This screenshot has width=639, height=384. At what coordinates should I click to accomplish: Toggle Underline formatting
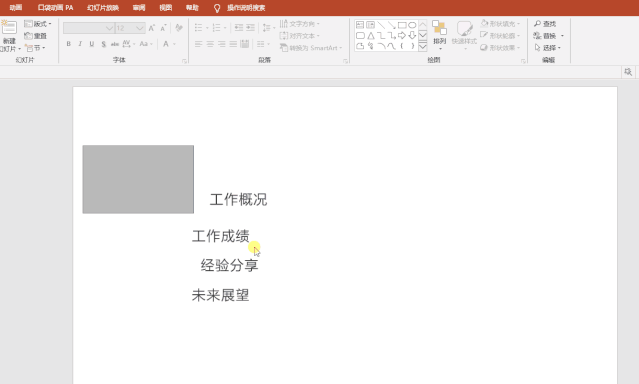click(92, 44)
